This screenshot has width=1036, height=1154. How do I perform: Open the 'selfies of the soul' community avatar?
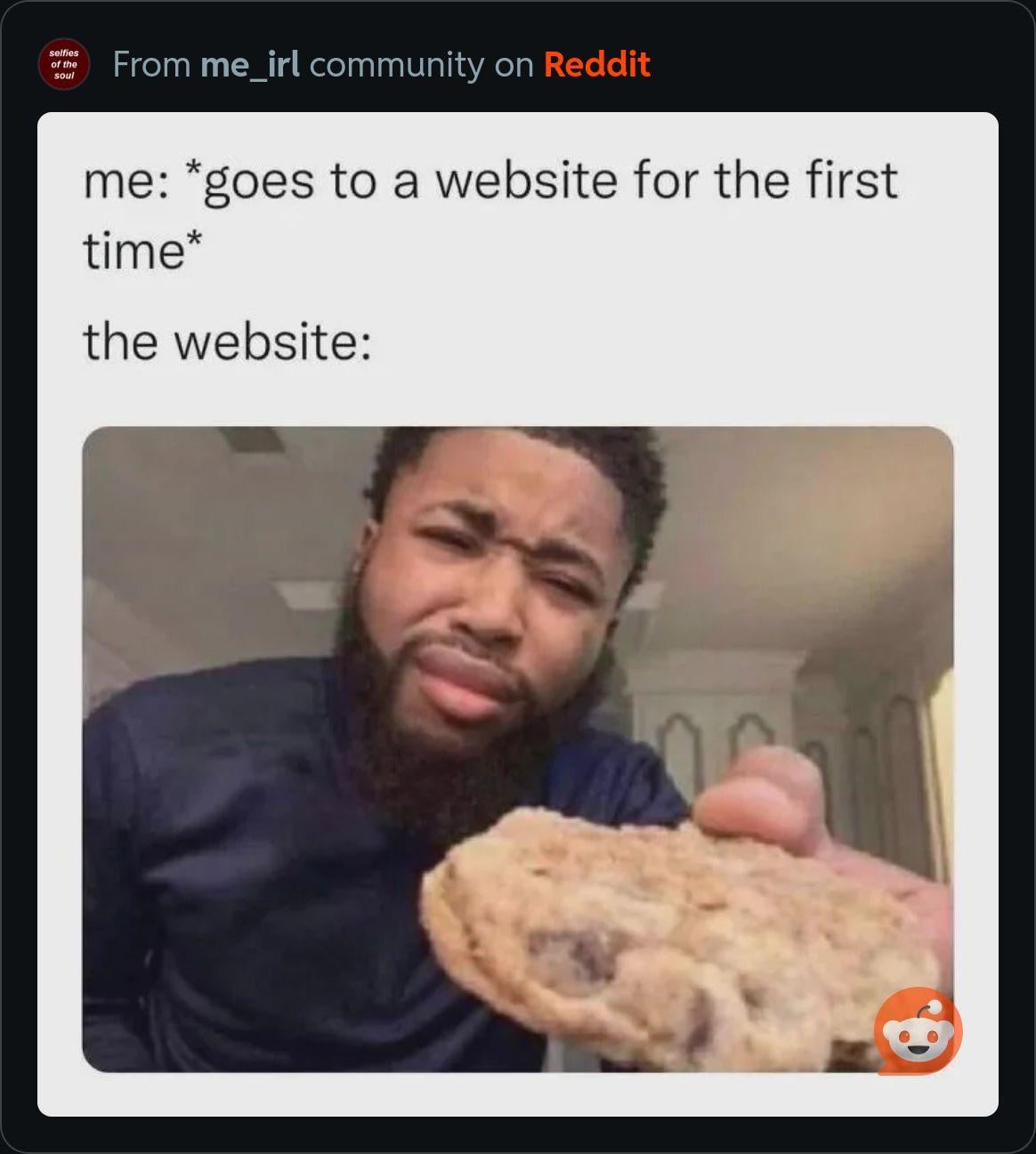pos(63,64)
